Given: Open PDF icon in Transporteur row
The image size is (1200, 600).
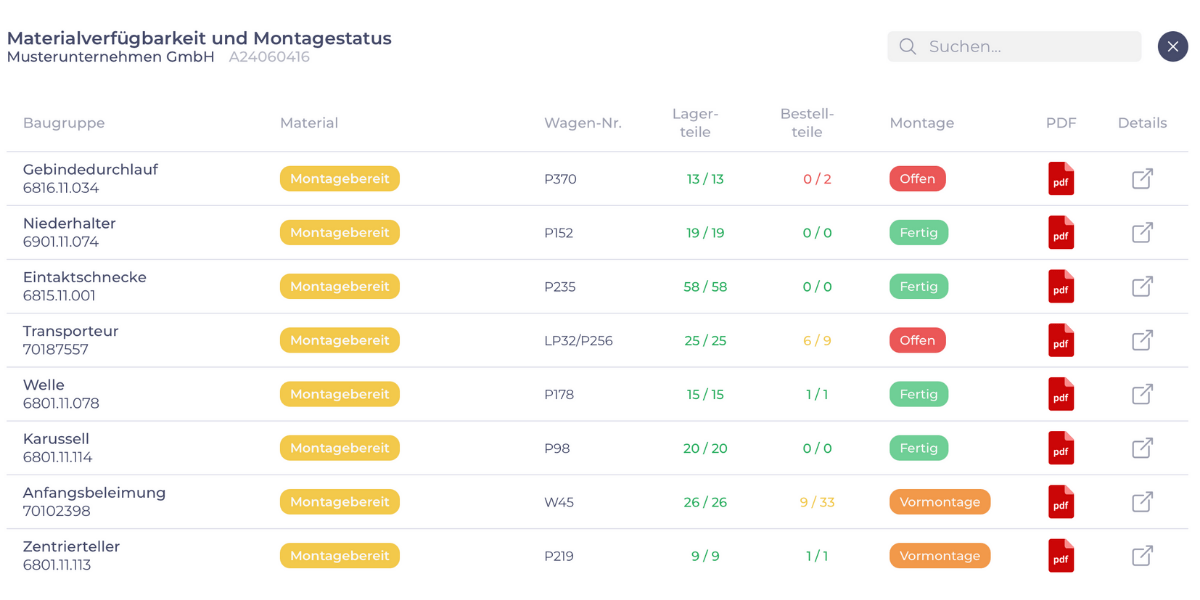Looking at the screenshot, I should (1060, 341).
